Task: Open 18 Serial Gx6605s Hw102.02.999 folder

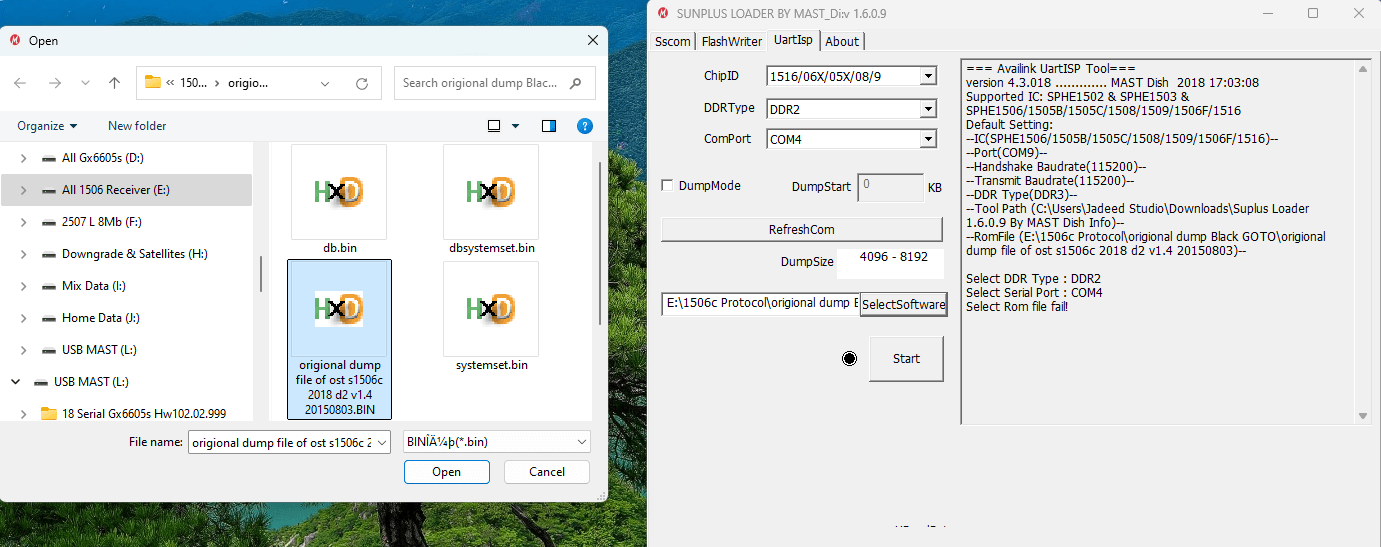Action: coord(134,414)
